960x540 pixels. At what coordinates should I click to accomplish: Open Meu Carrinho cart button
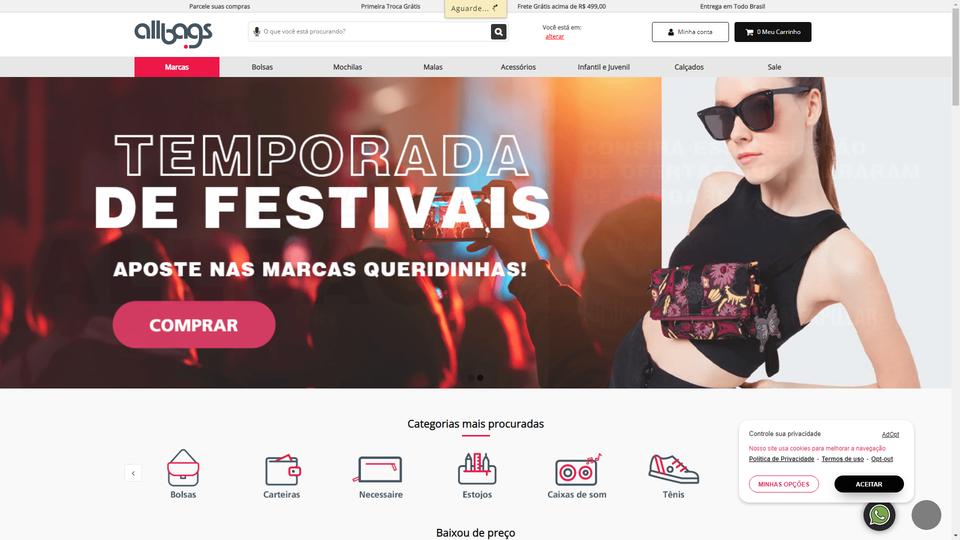click(773, 32)
